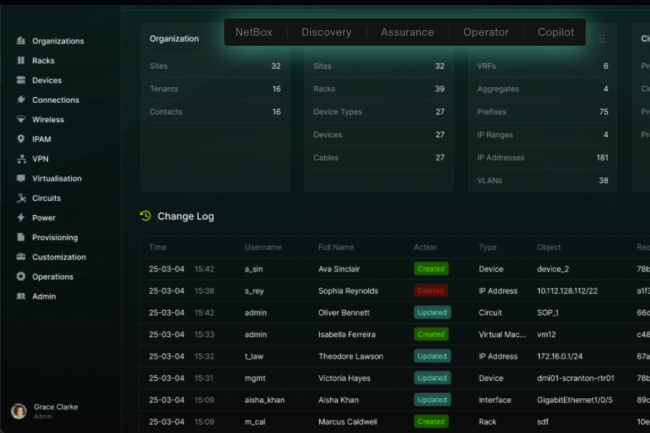This screenshot has height=433, width=650.
Task: Open the IP Ranges row
Action: 543,135
